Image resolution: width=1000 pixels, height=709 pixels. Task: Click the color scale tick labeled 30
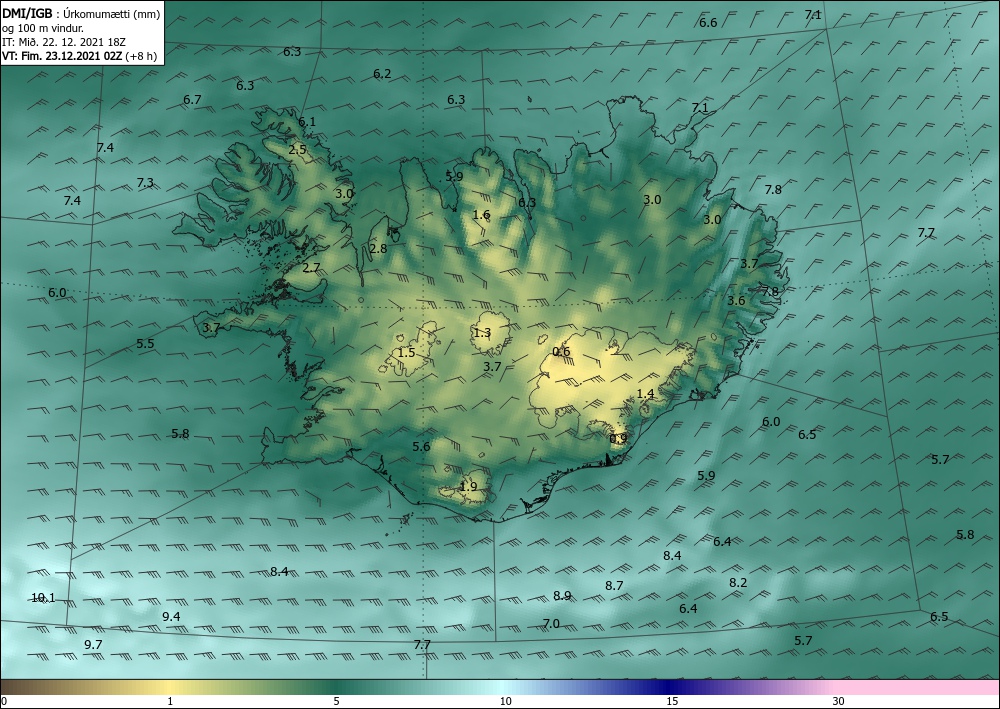tap(839, 701)
